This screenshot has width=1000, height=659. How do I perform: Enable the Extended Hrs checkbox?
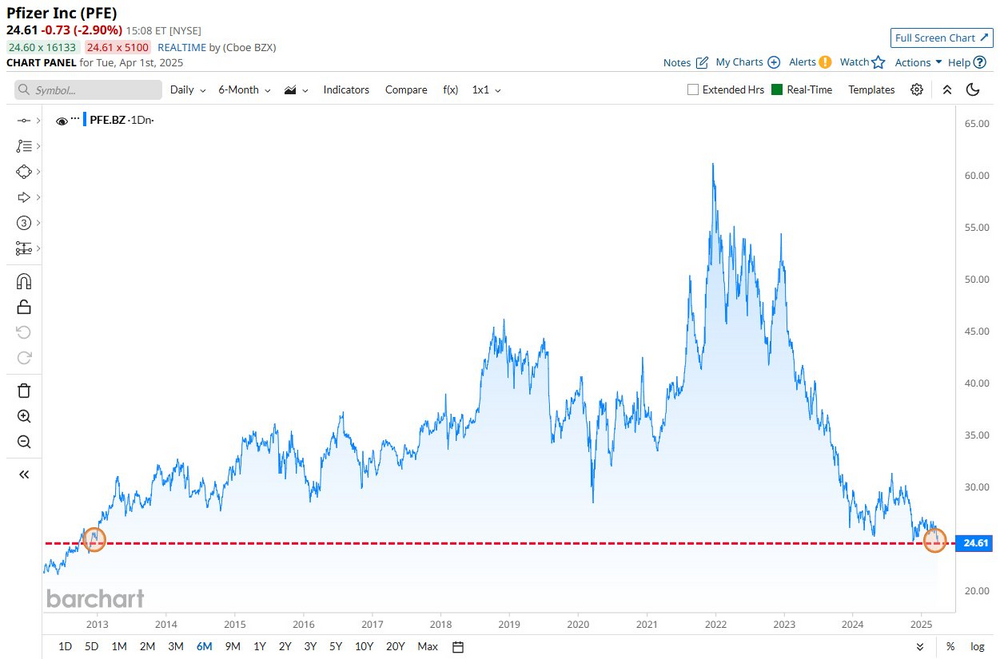point(693,90)
